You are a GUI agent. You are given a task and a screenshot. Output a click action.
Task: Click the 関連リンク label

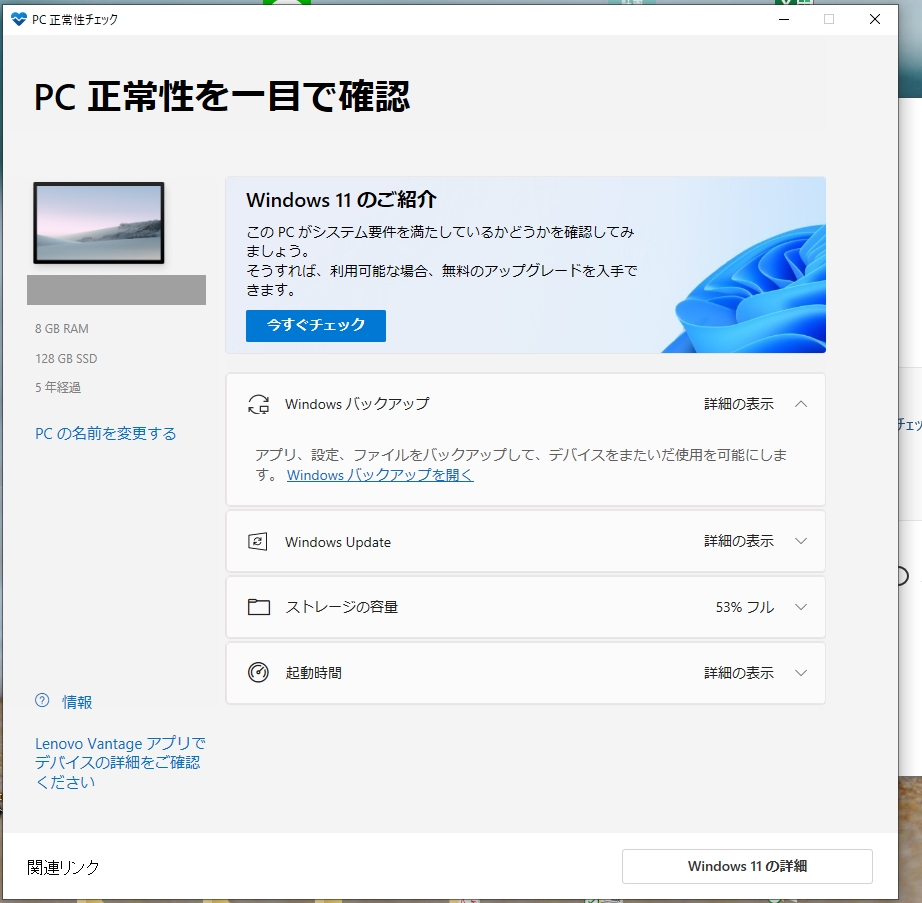pyautogui.click(x=64, y=867)
